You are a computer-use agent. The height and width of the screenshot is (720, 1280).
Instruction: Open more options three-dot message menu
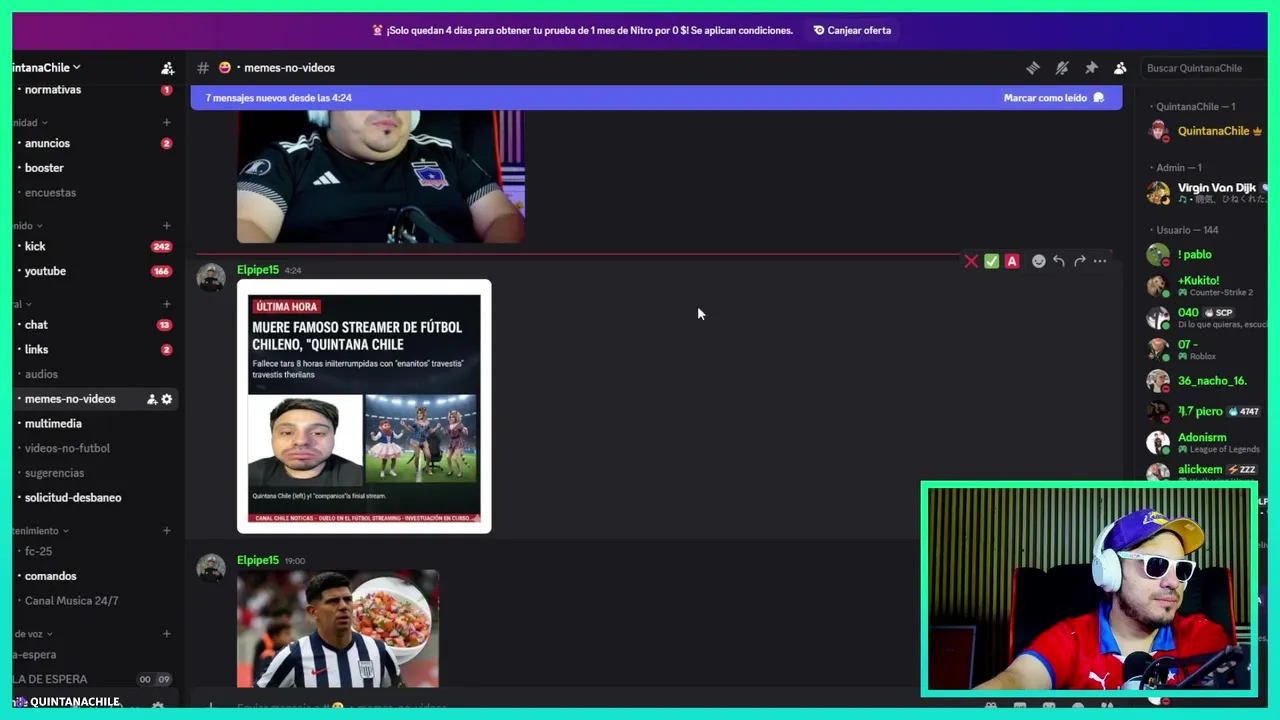click(x=1100, y=261)
